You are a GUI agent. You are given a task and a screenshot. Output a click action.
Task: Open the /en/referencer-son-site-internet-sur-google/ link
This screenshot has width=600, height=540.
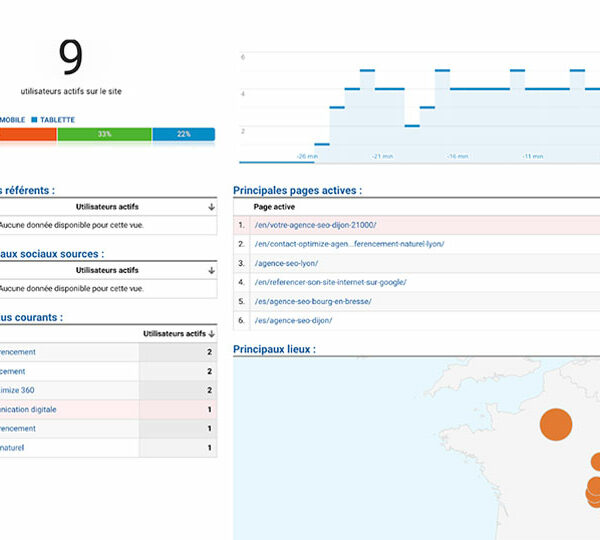pos(330,282)
